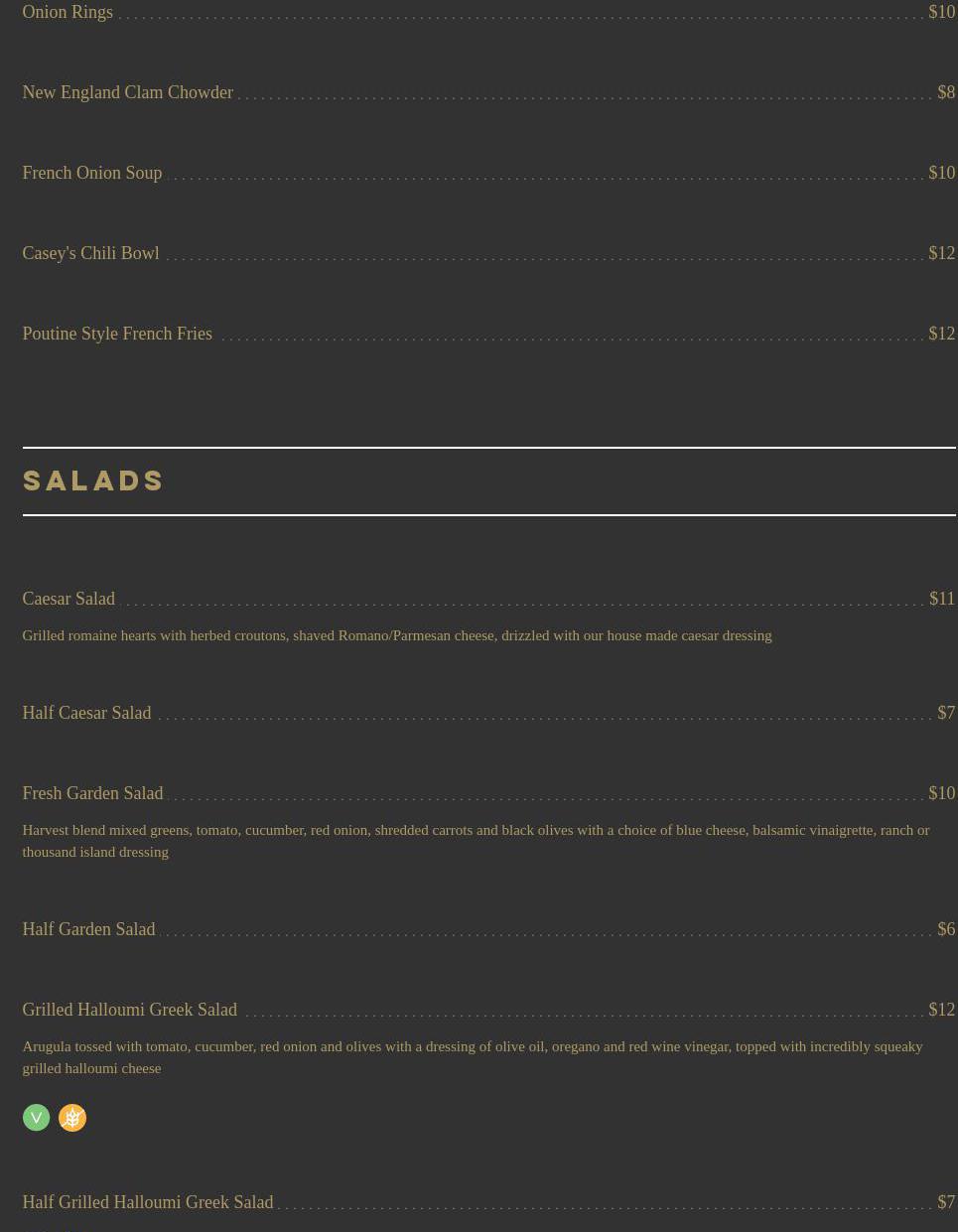
Task: Click Poutine Style French Fries title
Action: pyautogui.click(x=117, y=334)
